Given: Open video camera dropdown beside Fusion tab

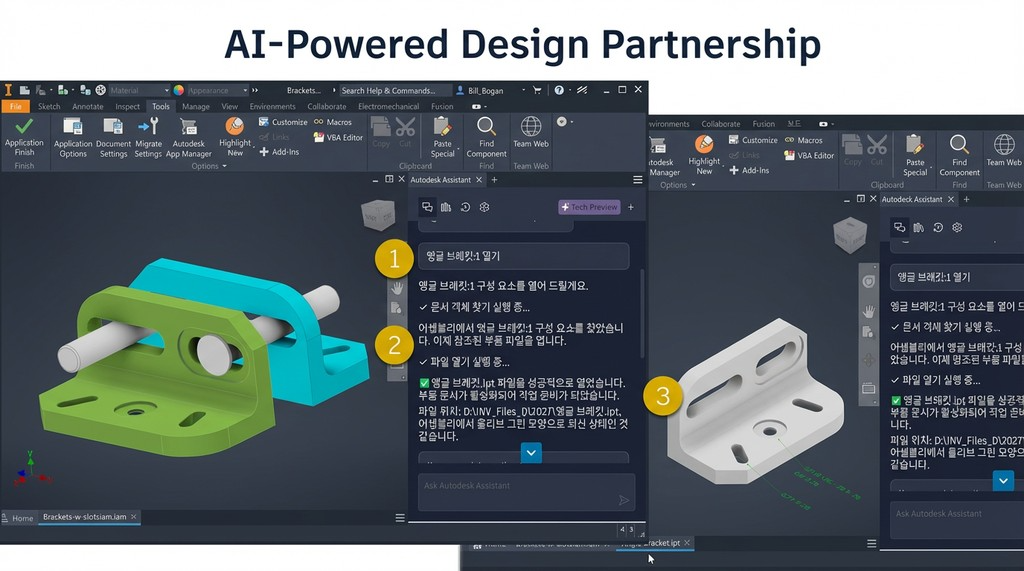Looking at the screenshot, I should pyautogui.click(x=479, y=106).
